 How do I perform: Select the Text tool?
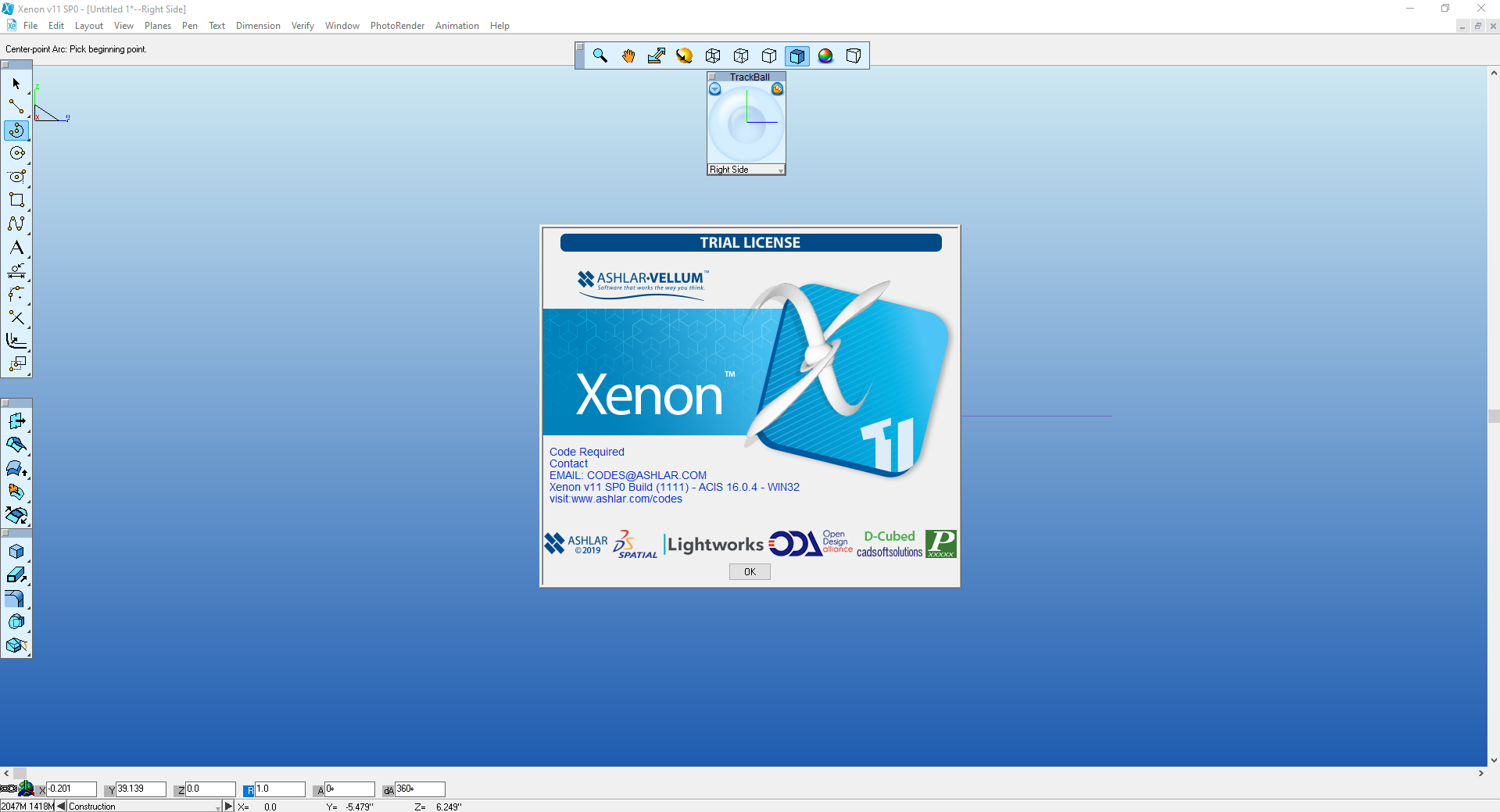[16, 248]
